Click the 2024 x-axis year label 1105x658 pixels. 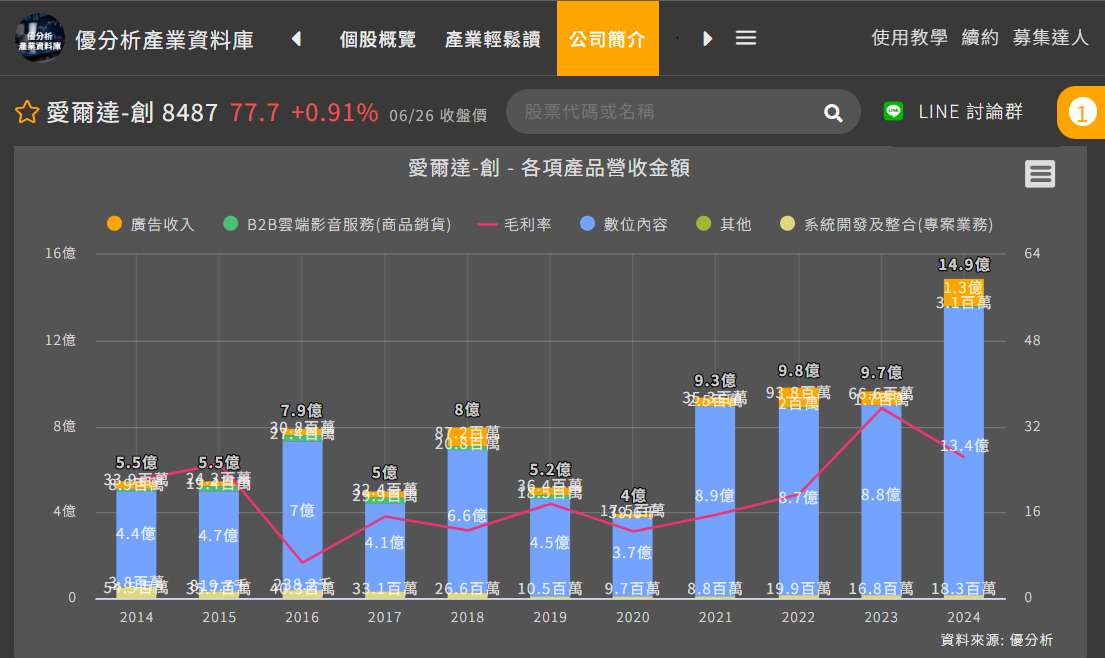[963, 617]
